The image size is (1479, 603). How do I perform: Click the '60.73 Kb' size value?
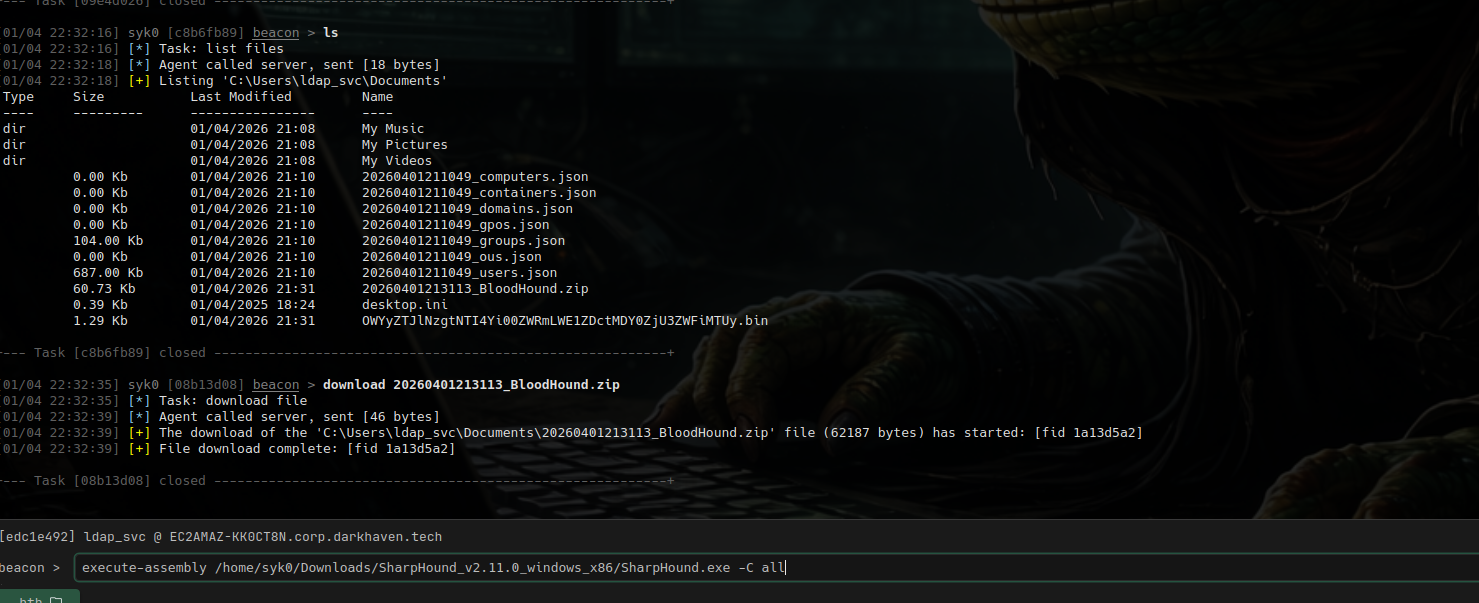pyautogui.click(x=104, y=289)
